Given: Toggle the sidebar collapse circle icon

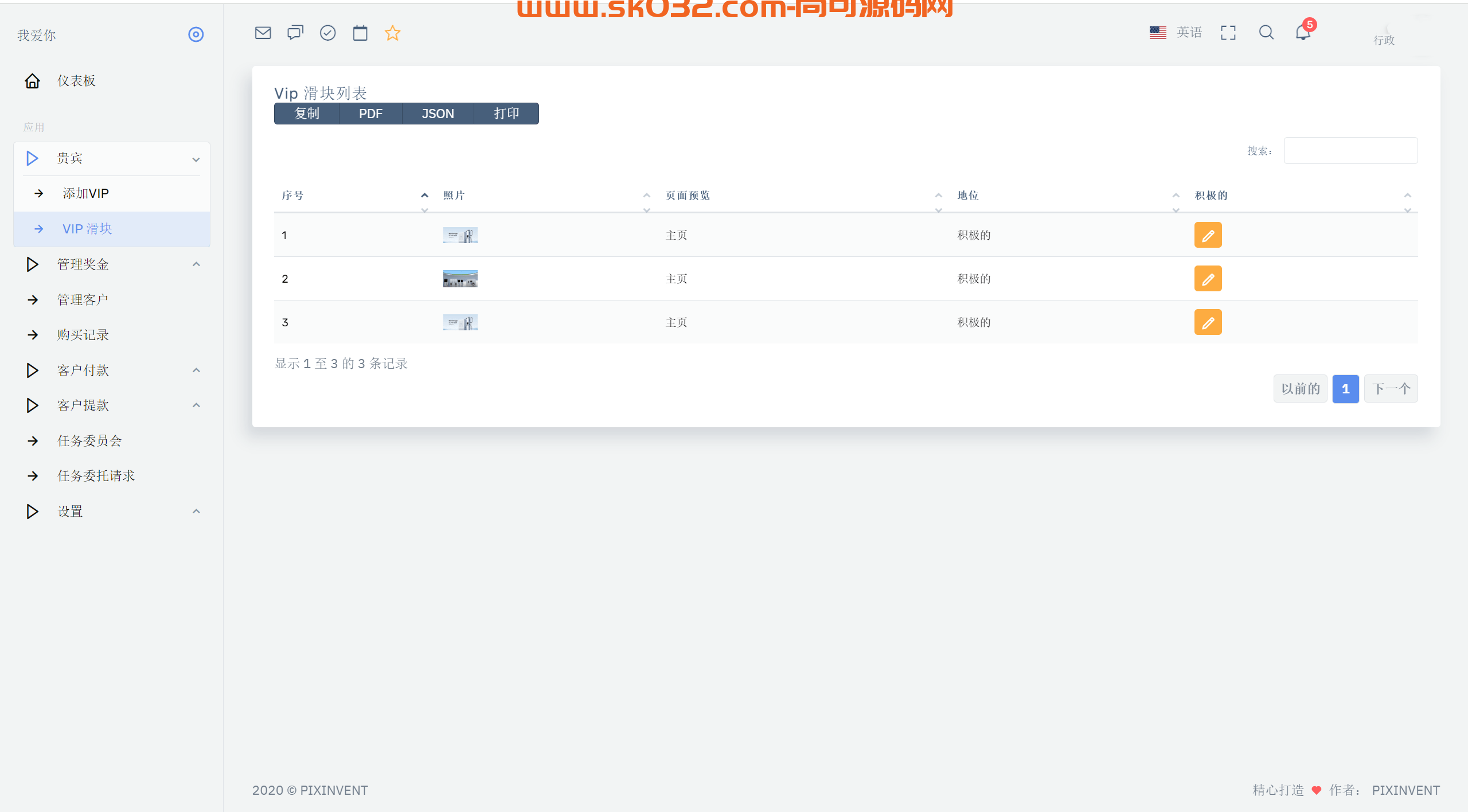Looking at the screenshot, I should (x=196, y=34).
